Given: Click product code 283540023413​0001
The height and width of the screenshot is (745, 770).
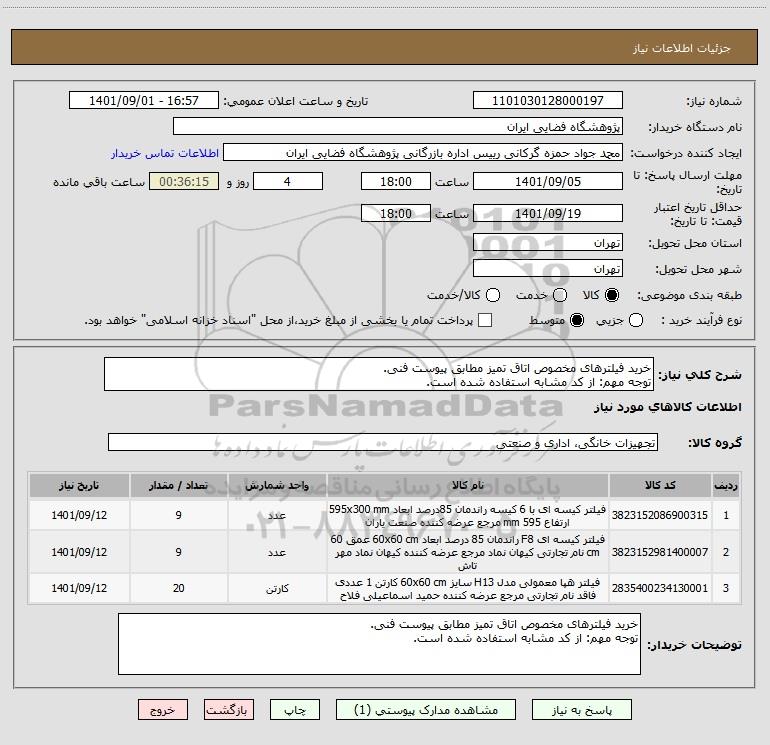Looking at the screenshot, I should click(660, 588).
